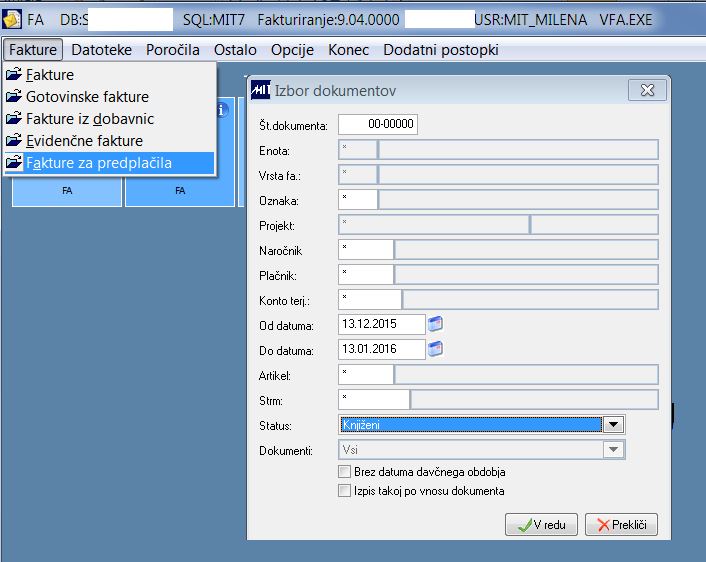Cancel using the Prekliči button
Screen dimensions: 706x562
click(x=621, y=525)
